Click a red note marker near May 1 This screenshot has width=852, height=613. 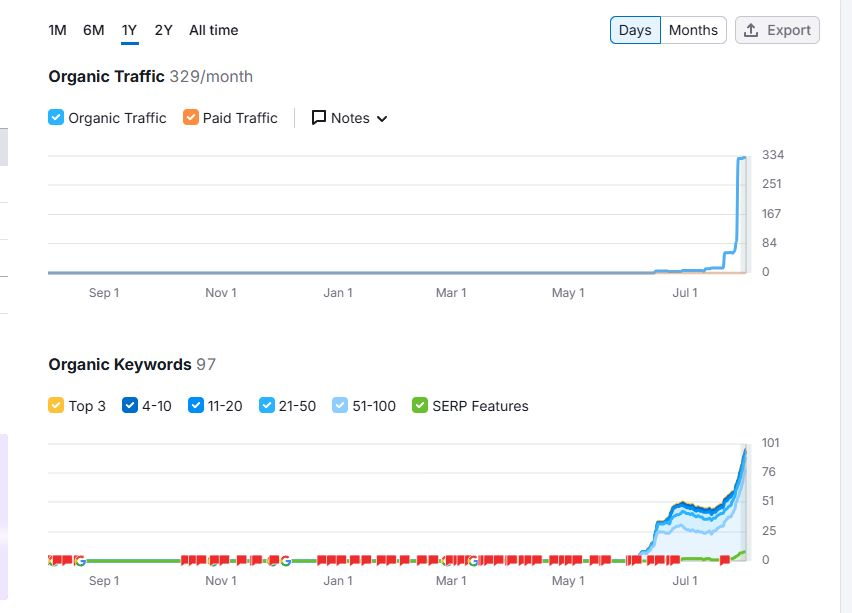click(x=568, y=560)
